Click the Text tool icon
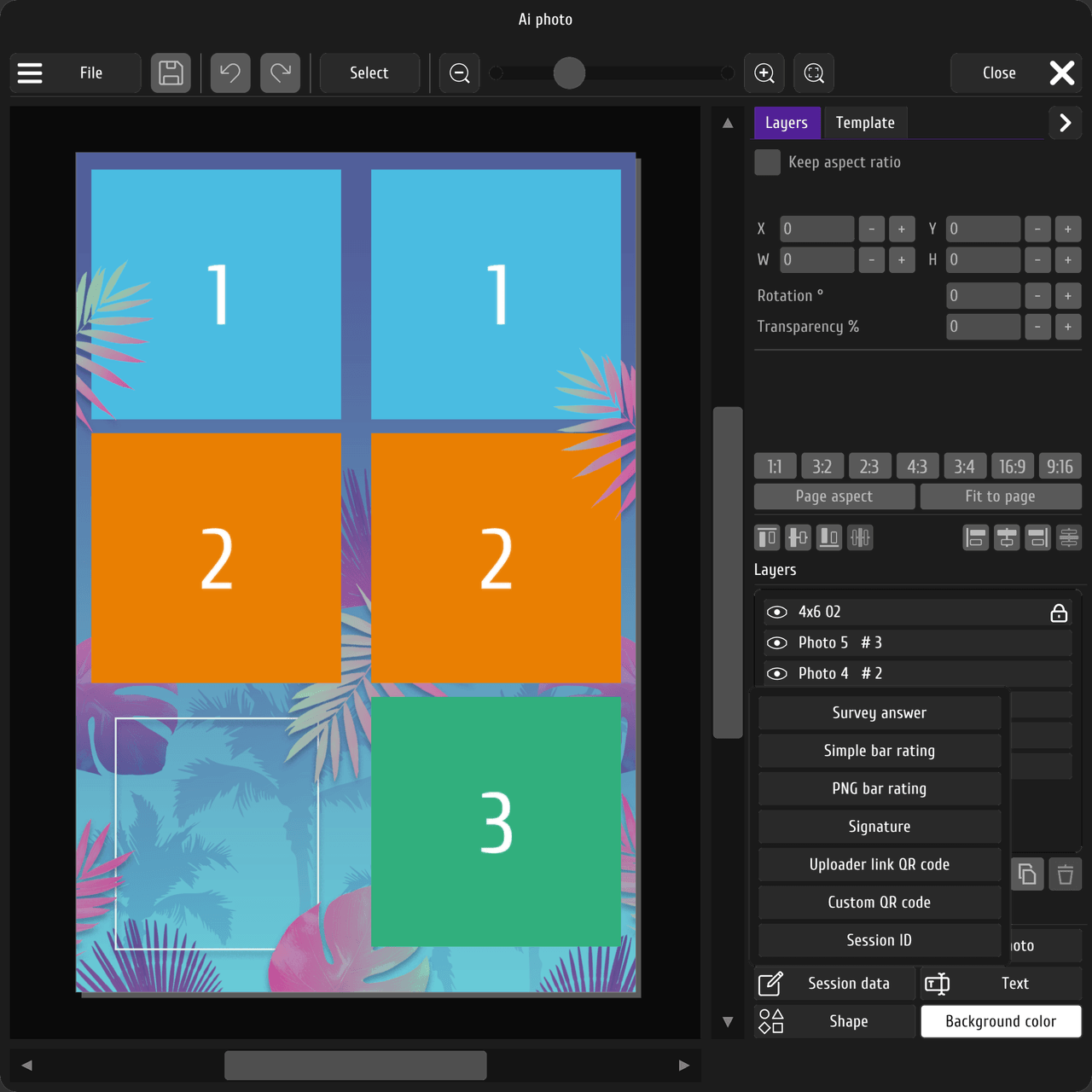This screenshot has height=1092, width=1092. 937,984
